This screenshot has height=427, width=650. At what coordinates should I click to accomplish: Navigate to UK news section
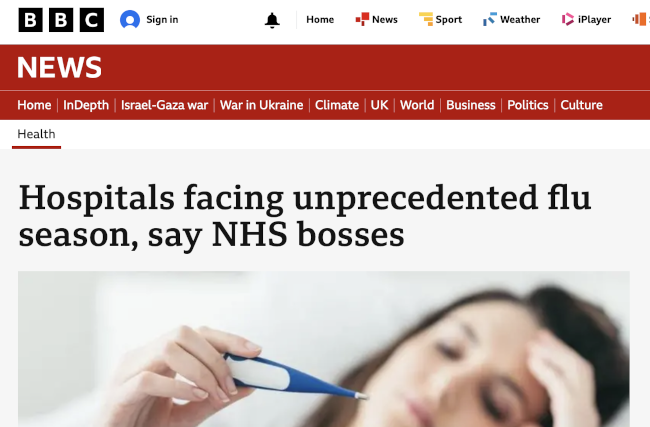[379, 105]
